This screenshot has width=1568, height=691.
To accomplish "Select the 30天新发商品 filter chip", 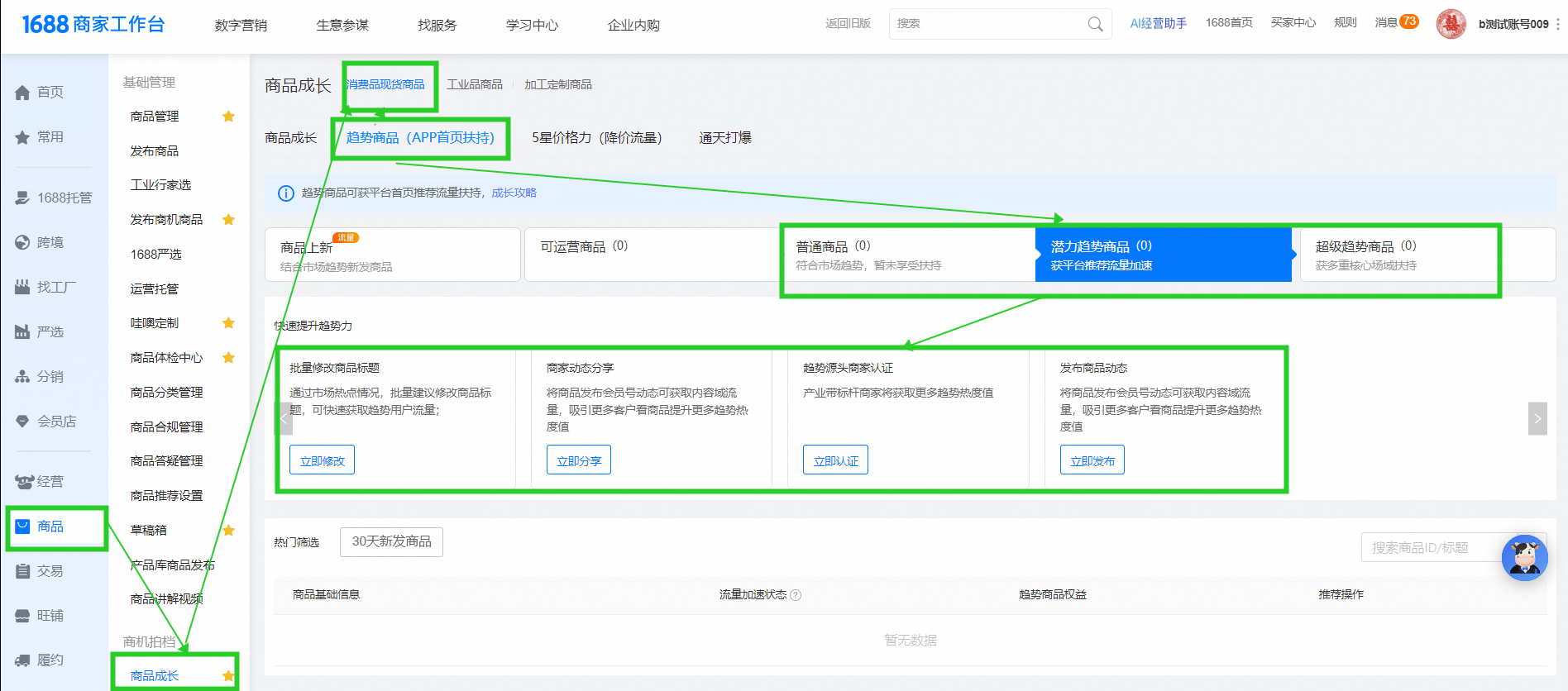I will point(391,542).
